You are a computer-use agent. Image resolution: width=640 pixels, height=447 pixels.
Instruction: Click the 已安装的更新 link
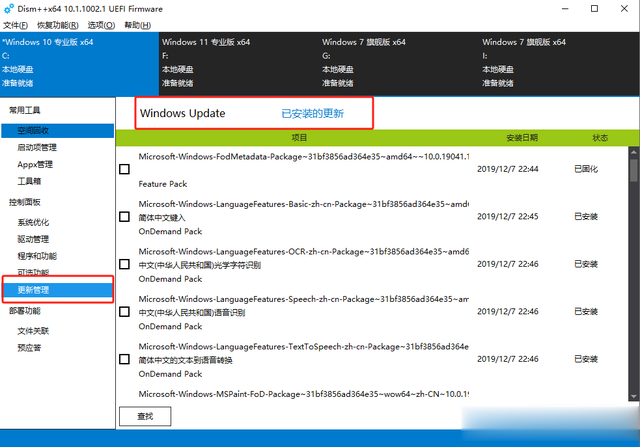[313, 113]
